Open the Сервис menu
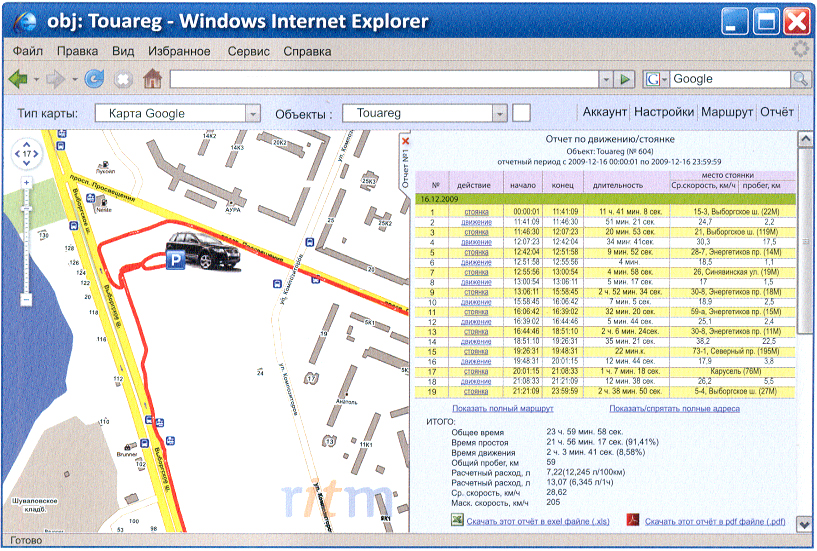Viewport: 817px width, 551px height. tap(248, 50)
